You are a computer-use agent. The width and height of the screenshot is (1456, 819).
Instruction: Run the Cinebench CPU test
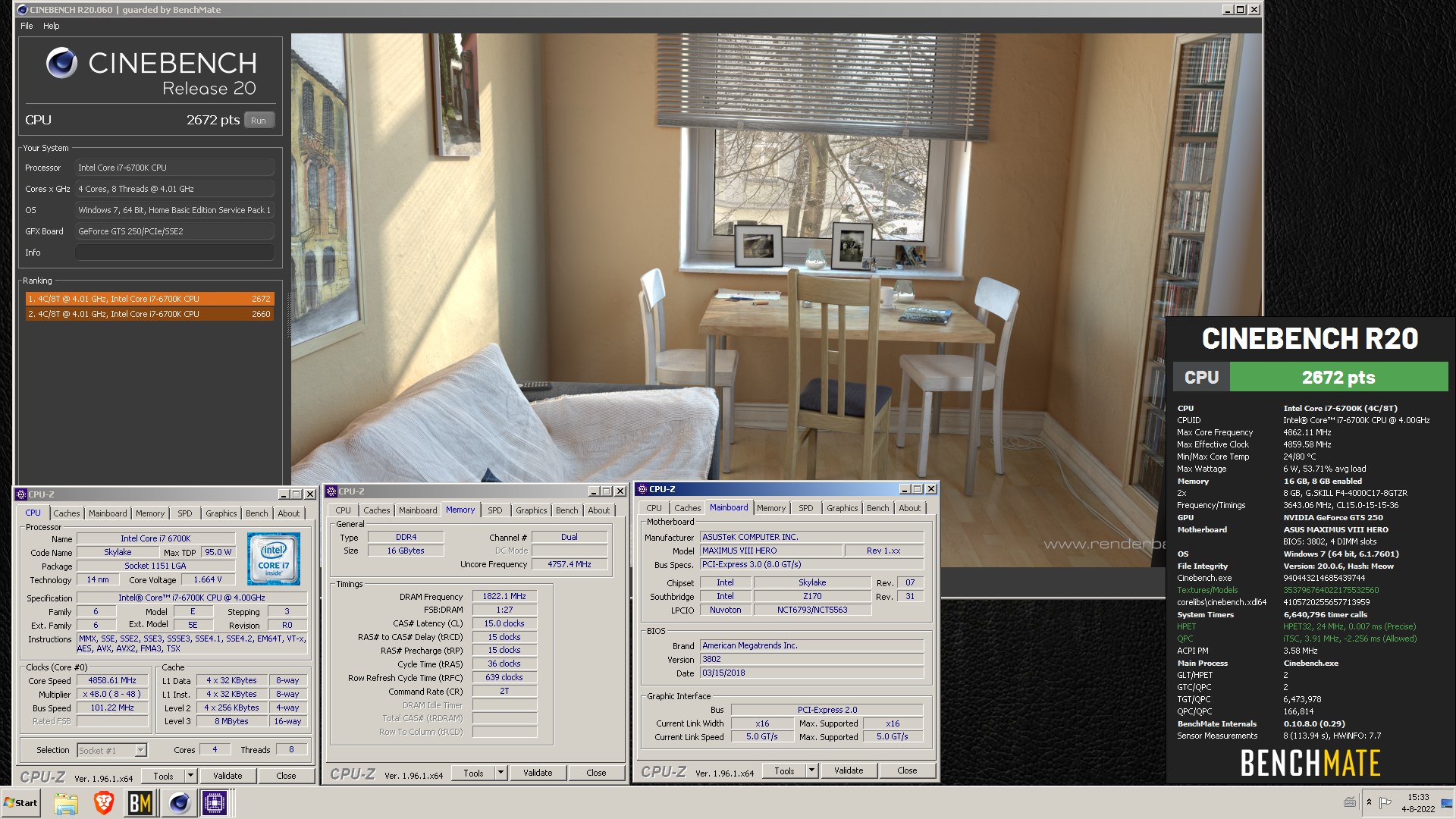259,120
